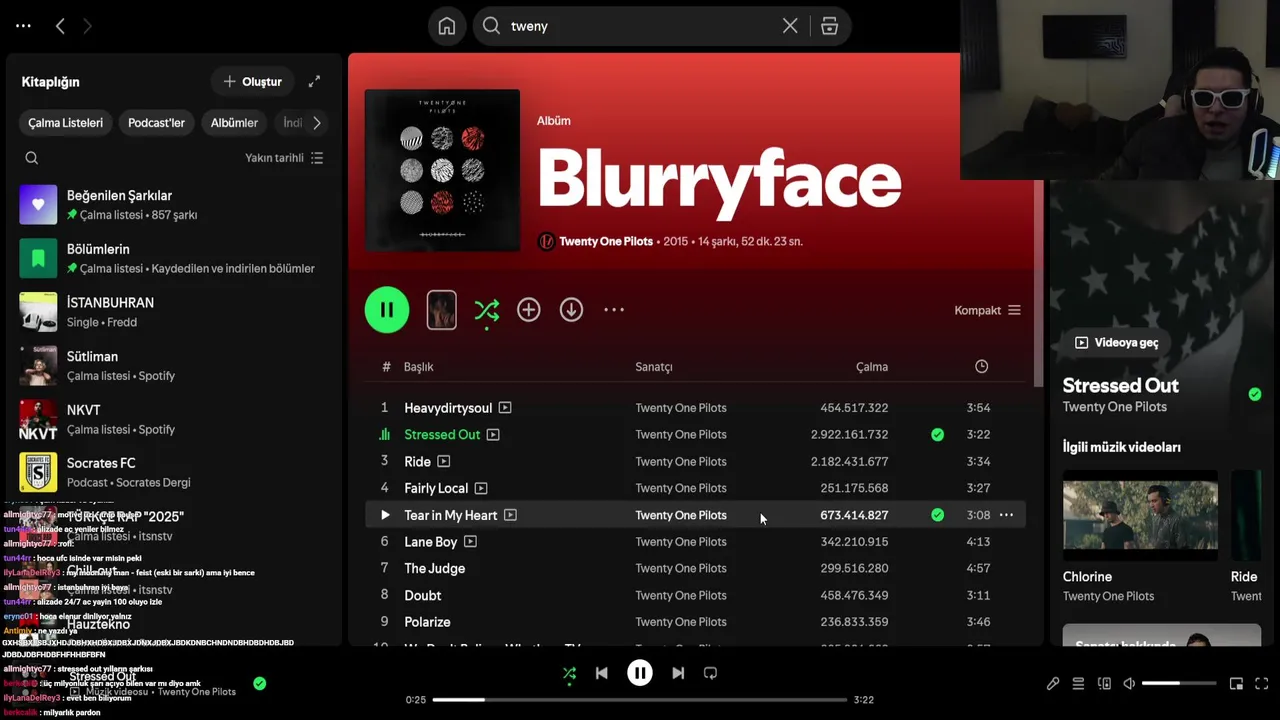Open the Yakın tarihli sort dropdown
The image size is (1280, 720).
[284, 158]
